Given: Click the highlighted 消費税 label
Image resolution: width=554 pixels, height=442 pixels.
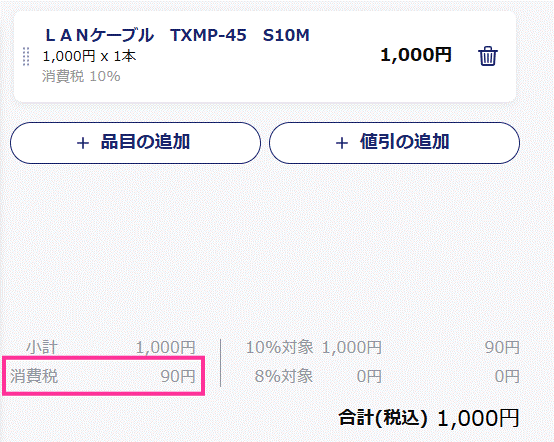Looking at the screenshot, I should pyautogui.click(x=34, y=376).
